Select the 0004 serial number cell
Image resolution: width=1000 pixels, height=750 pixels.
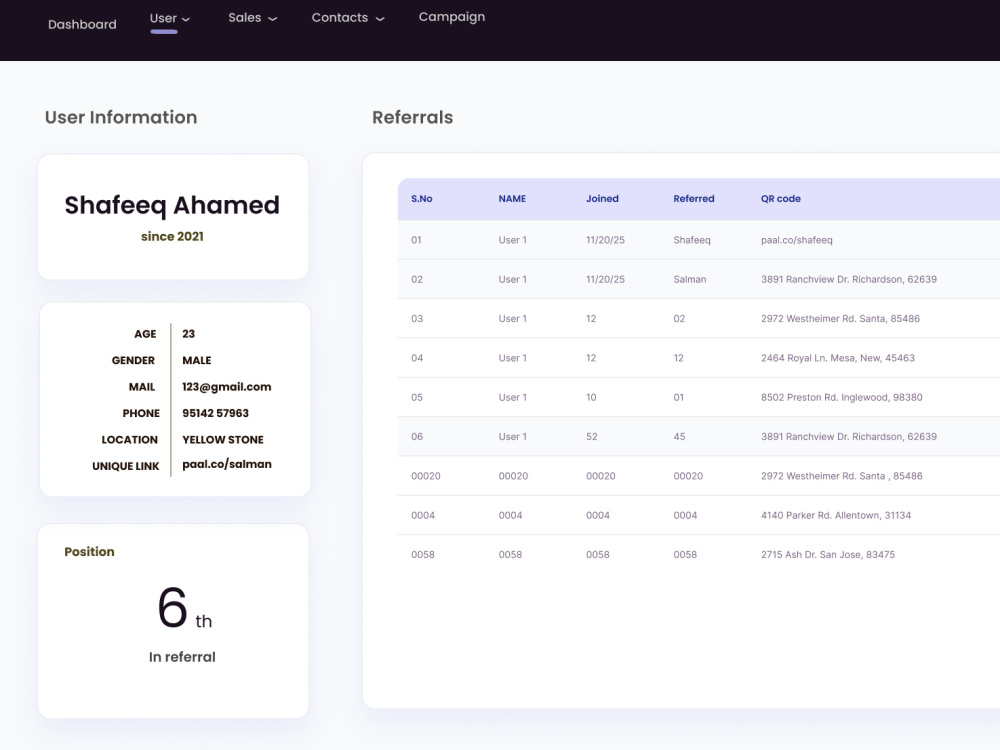[423, 515]
